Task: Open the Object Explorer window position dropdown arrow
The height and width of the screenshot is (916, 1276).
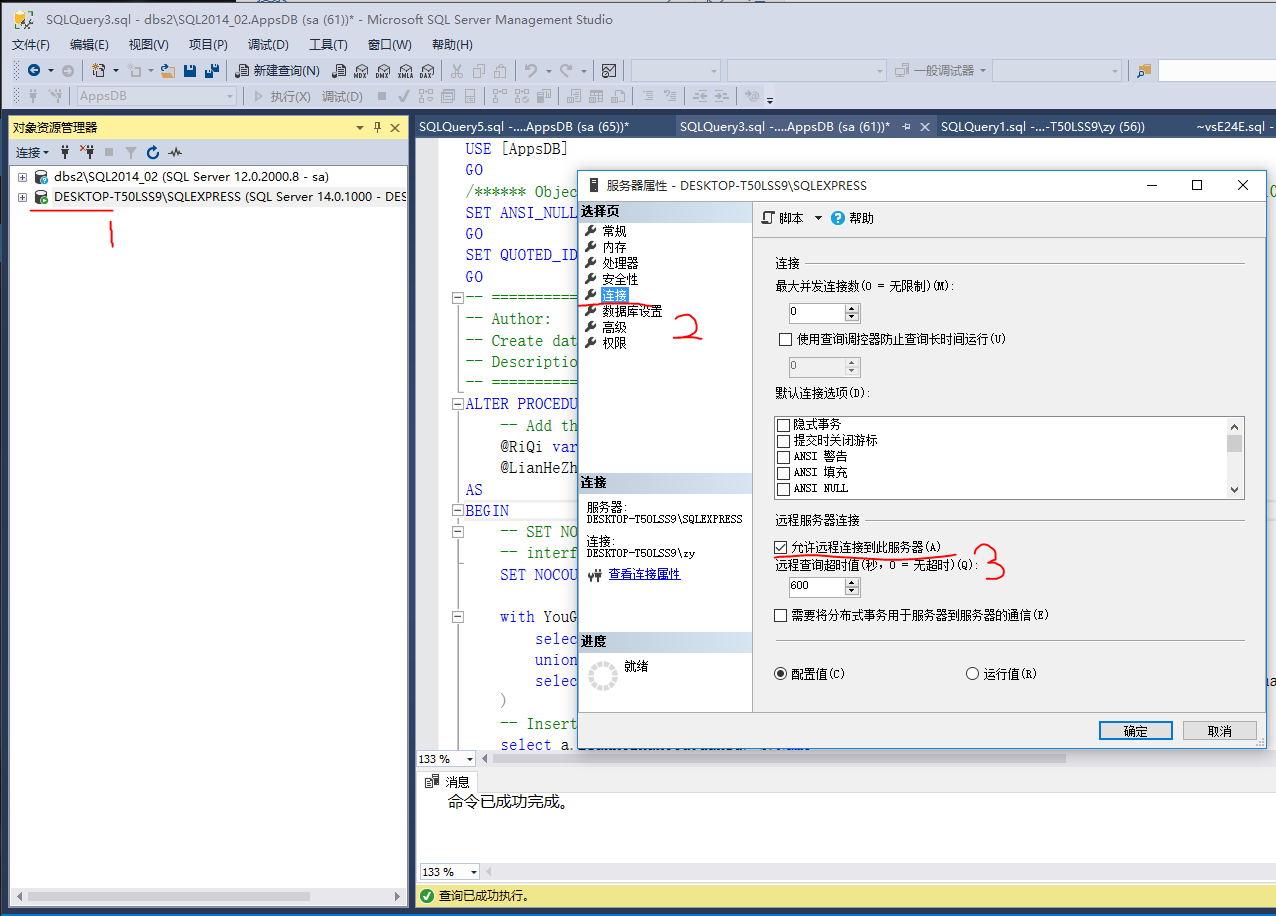Action: pos(360,128)
